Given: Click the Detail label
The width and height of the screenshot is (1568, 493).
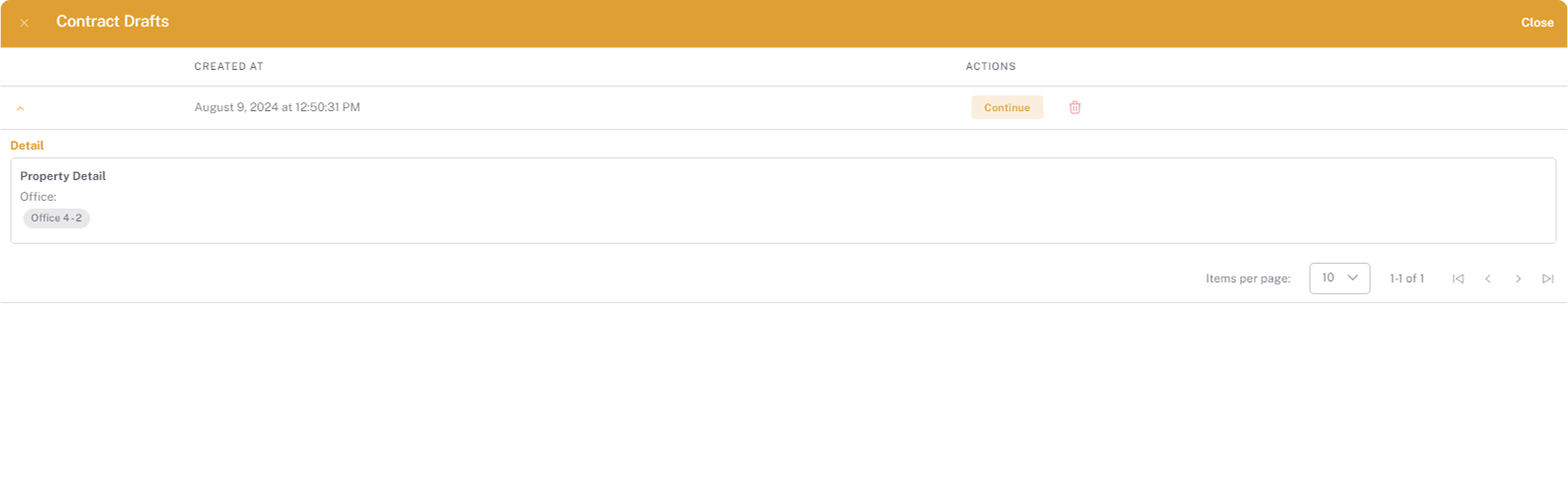Looking at the screenshot, I should pyautogui.click(x=27, y=146).
